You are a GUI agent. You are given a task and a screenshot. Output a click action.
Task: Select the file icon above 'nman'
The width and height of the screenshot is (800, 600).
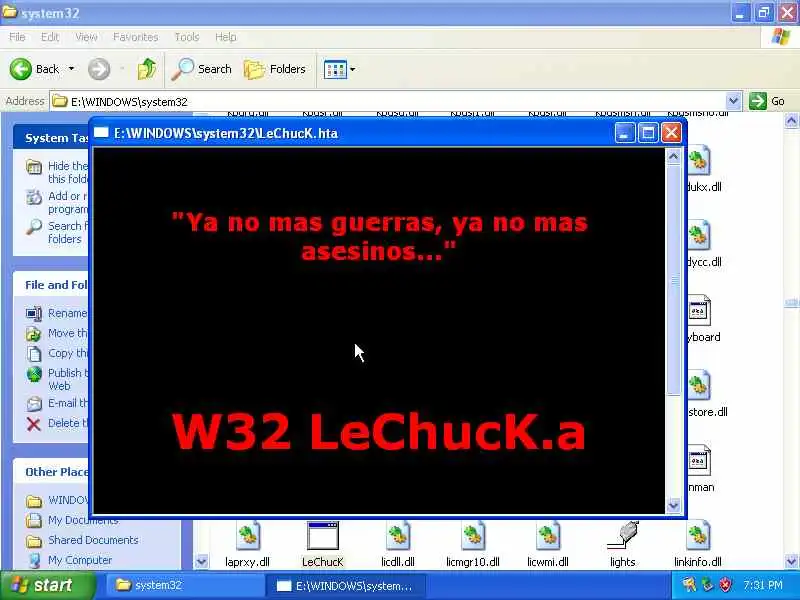(x=698, y=460)
